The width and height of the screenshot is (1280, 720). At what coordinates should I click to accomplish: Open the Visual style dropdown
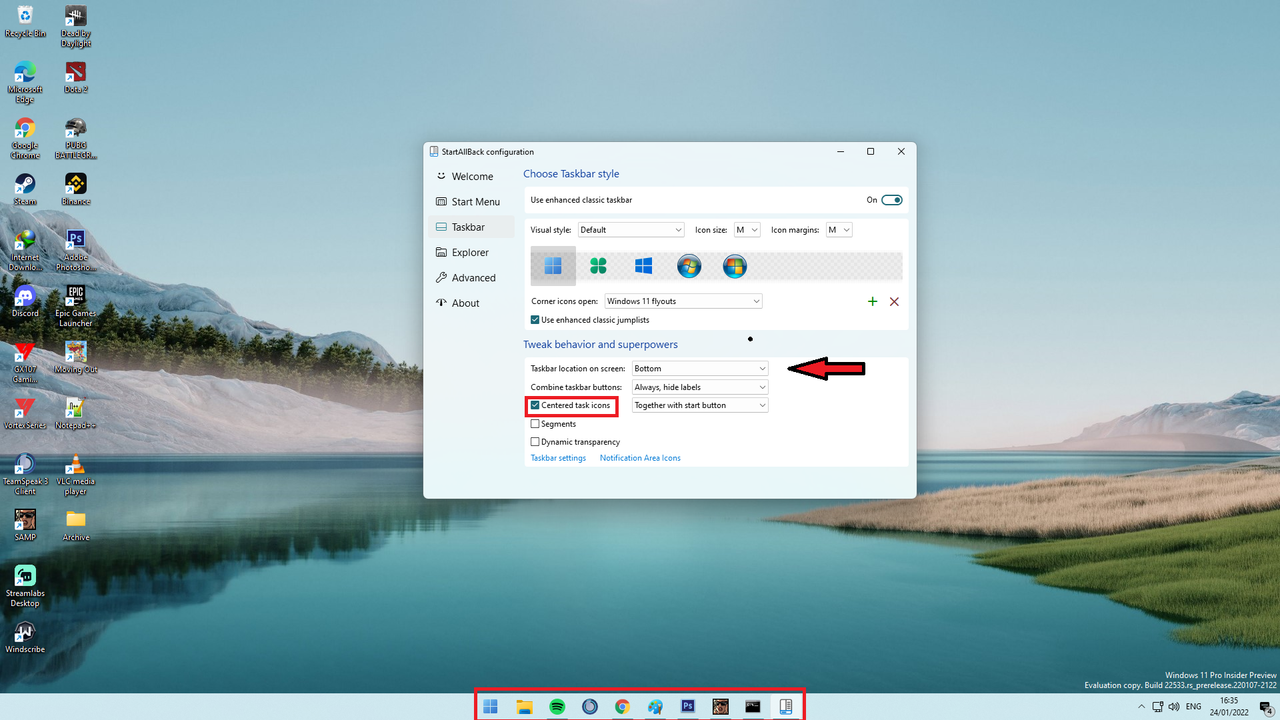coord(631,230)
